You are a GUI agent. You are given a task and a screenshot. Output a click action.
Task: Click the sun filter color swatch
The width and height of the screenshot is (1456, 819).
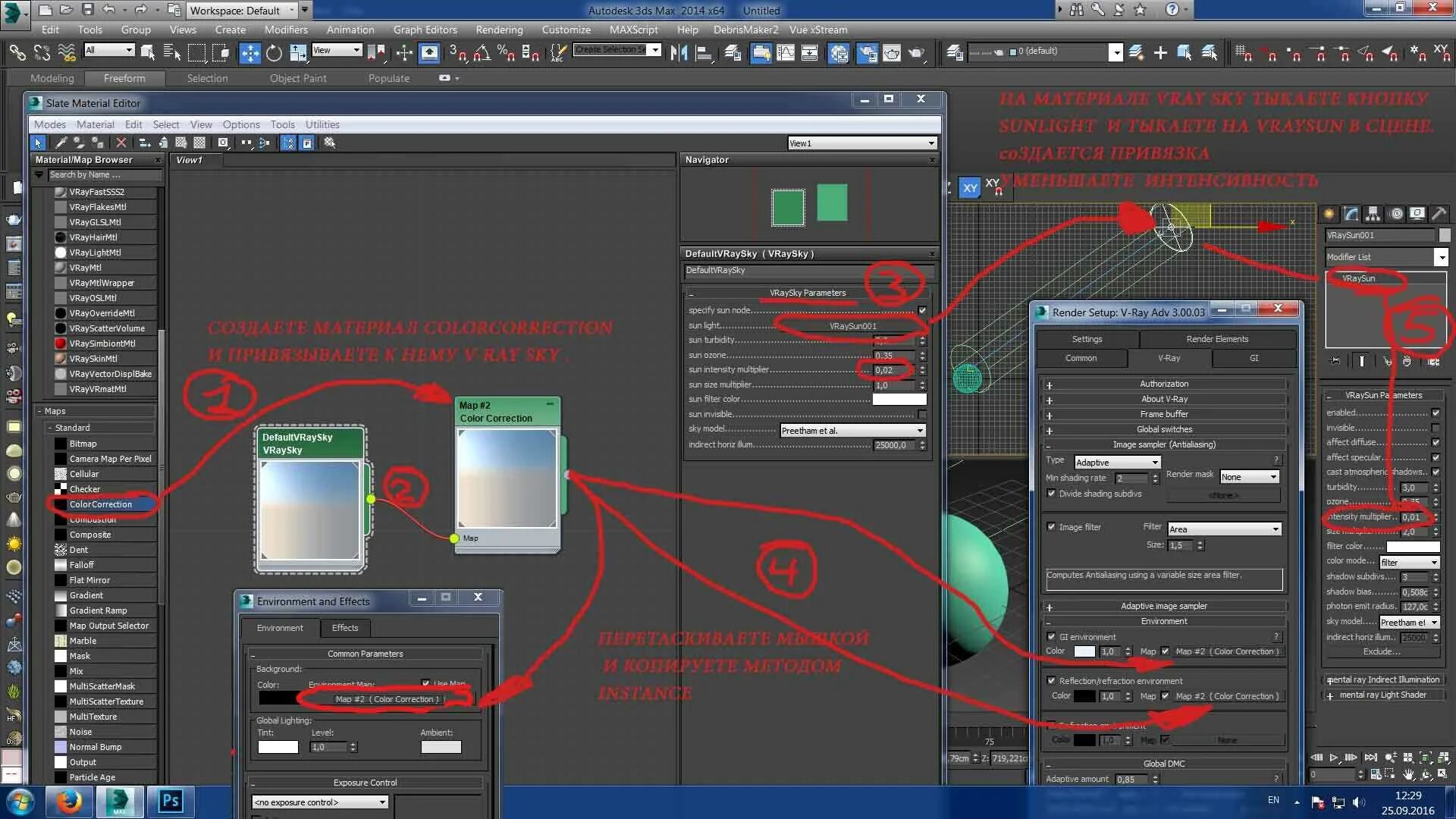[x=899, y=400]
